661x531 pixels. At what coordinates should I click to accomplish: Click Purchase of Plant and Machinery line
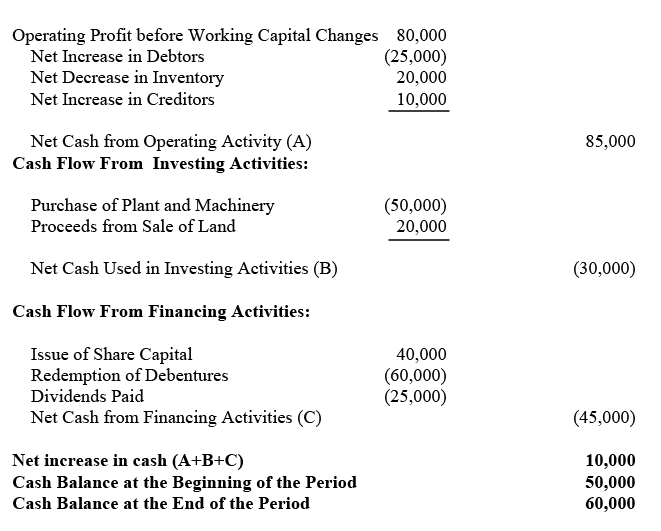(x=152, y=206)
